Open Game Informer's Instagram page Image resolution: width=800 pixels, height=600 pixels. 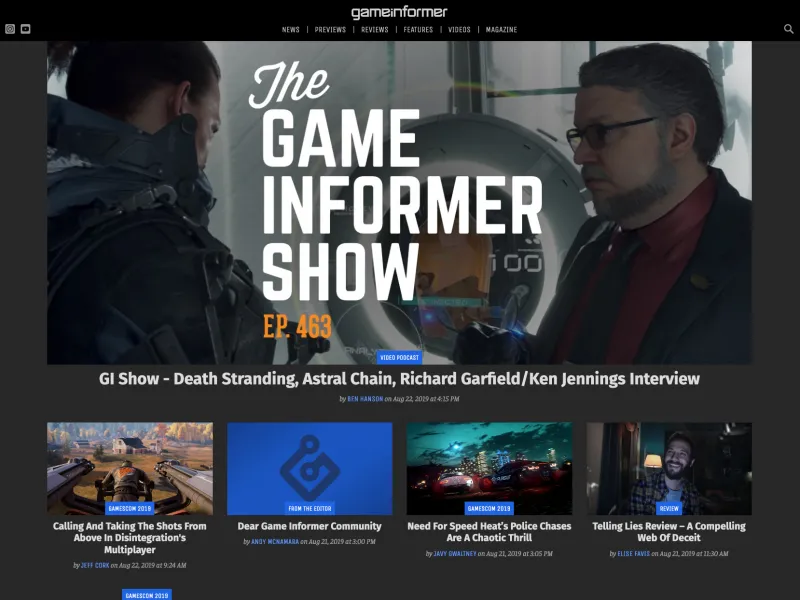coord(11,29)
